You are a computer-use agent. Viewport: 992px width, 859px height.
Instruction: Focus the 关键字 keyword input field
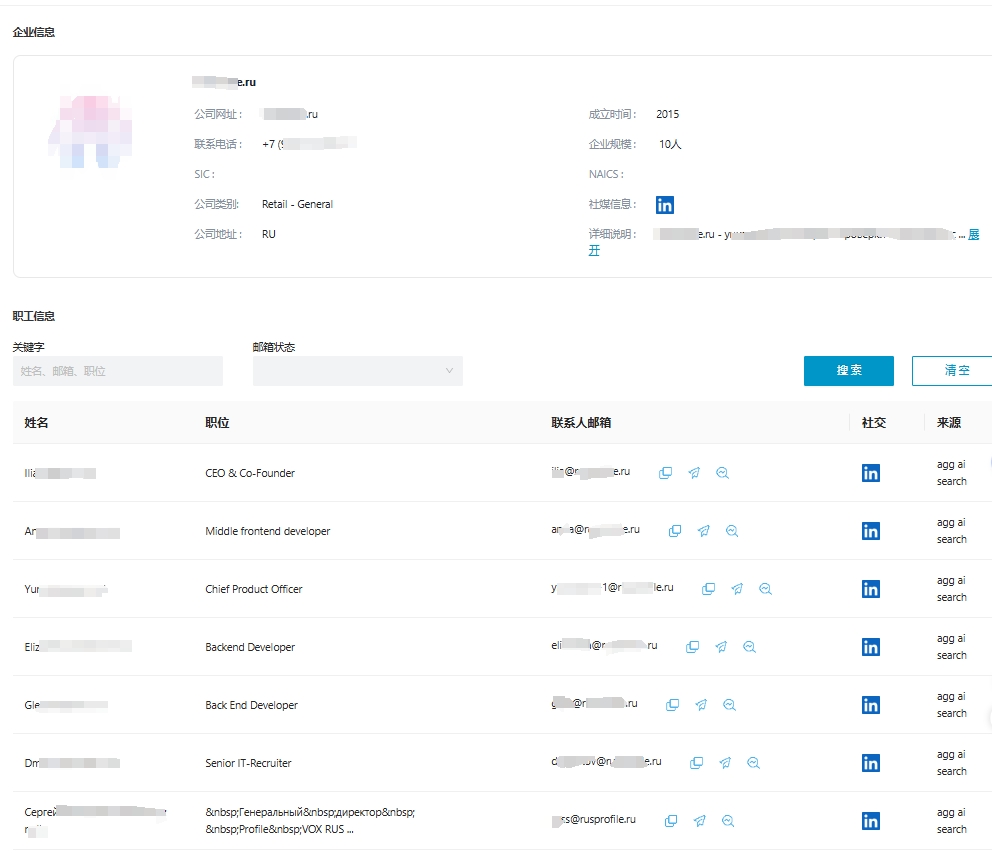pyautogui.click(x=117, y=371)
